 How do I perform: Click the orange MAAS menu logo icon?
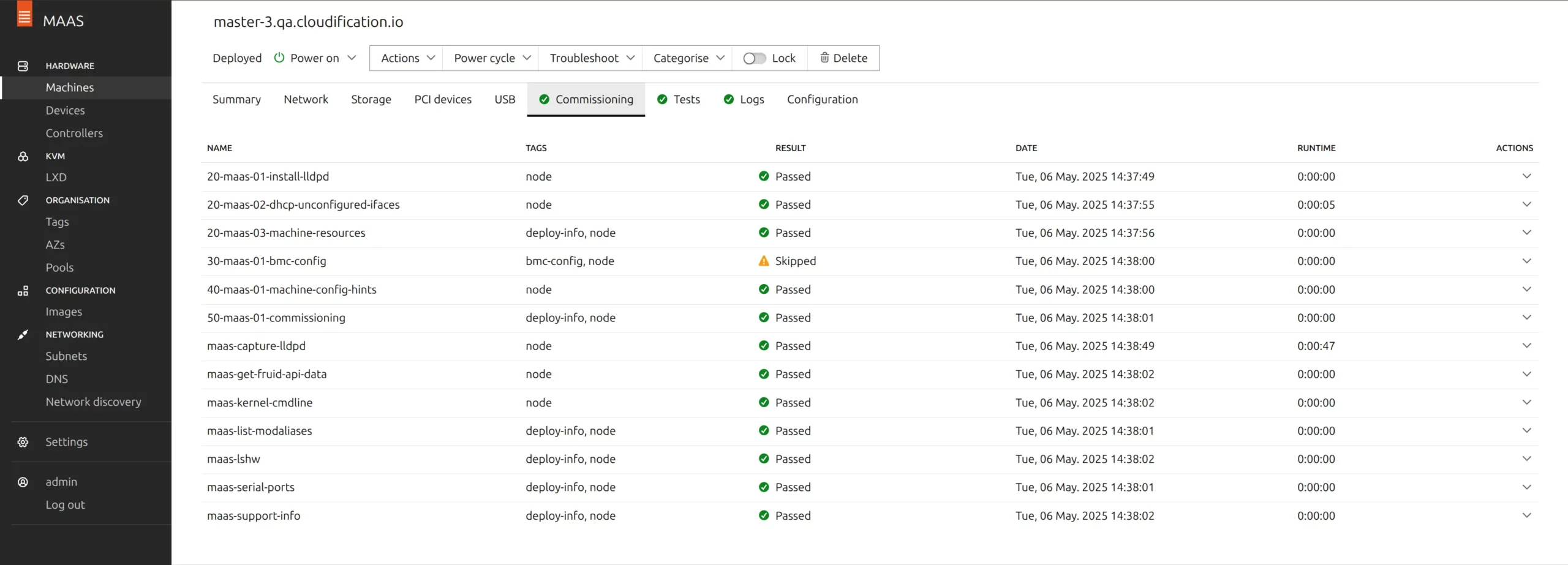point(24,15)
